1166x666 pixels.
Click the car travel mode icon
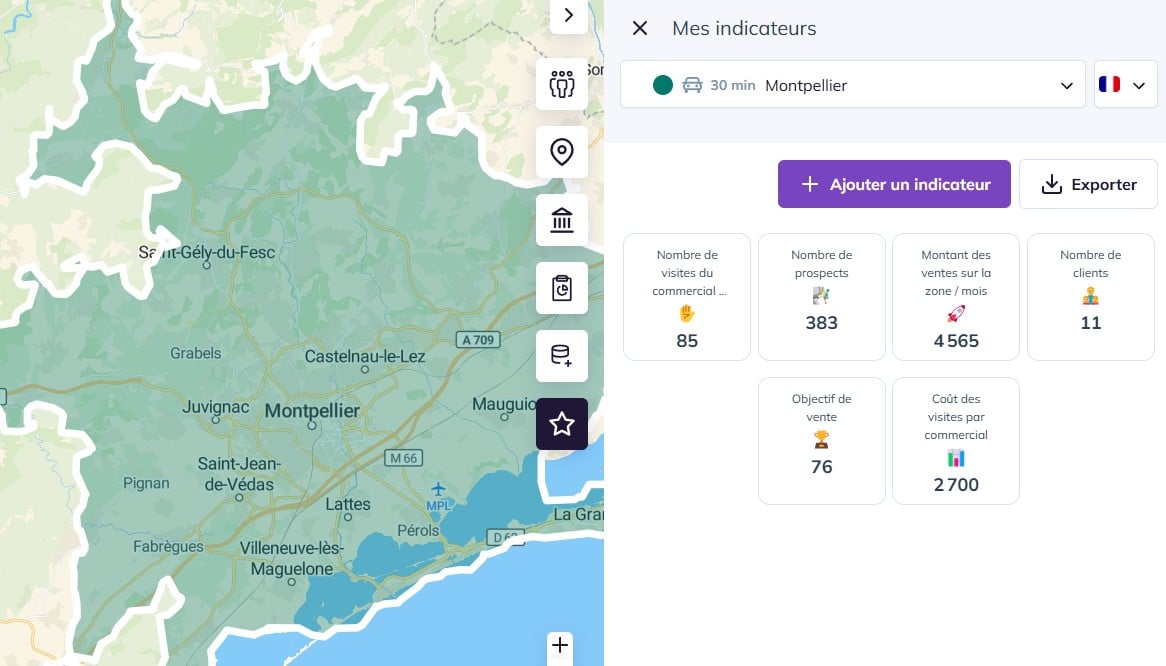(691, 85)
